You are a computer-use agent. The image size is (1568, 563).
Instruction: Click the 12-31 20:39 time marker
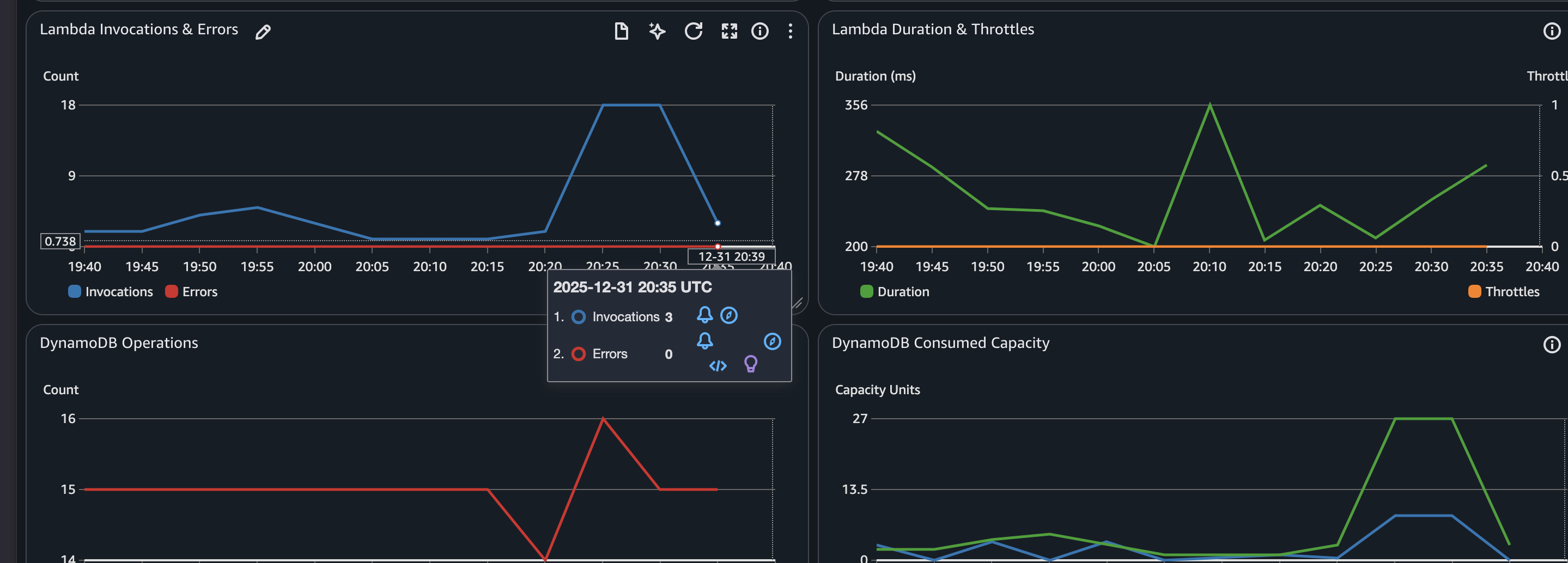(x=732, y=256)
